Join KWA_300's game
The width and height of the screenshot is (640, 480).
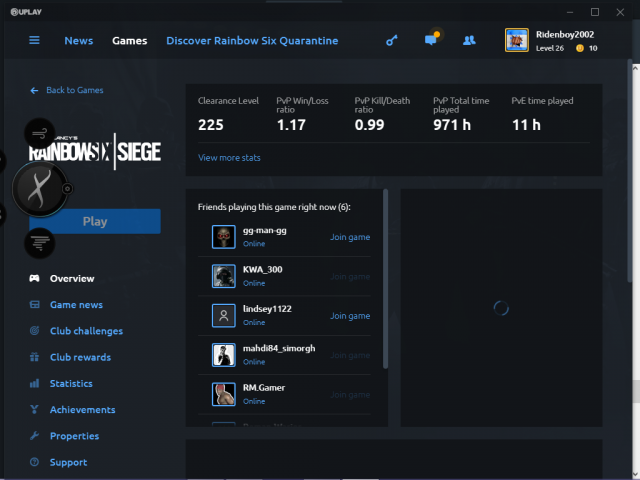click(x=350, y=276)
